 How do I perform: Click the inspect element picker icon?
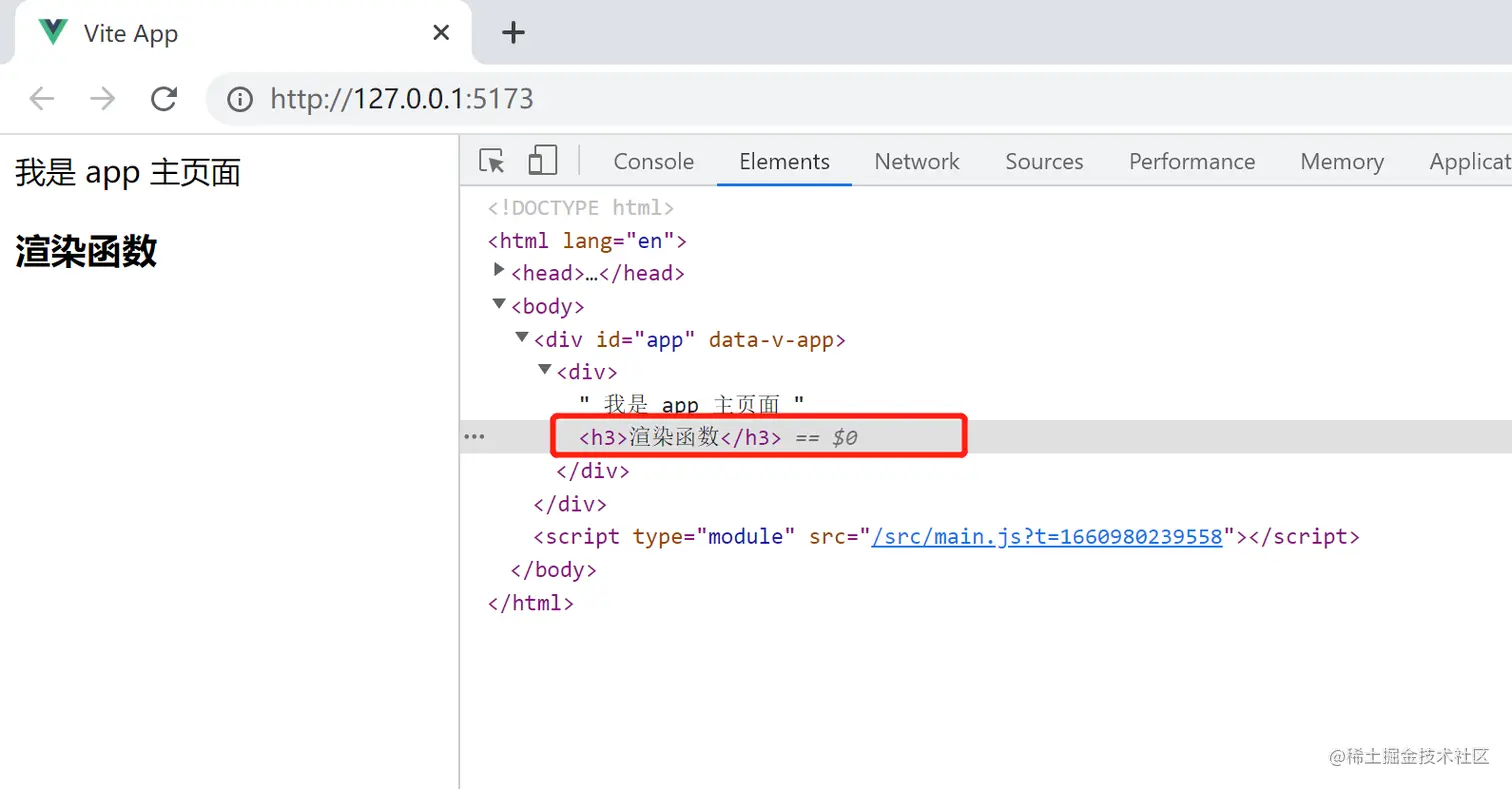491,161
